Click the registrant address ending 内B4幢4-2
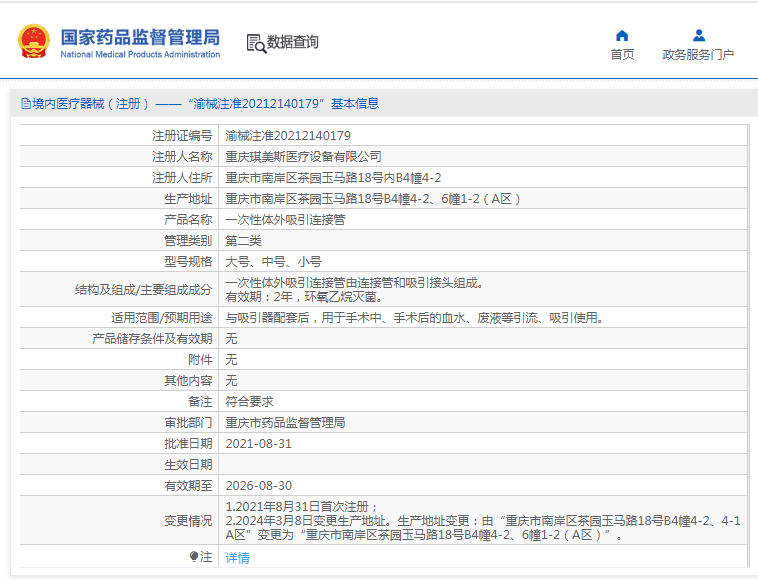The height and width of the screenshot is (579, 758). tap(333, 178)
